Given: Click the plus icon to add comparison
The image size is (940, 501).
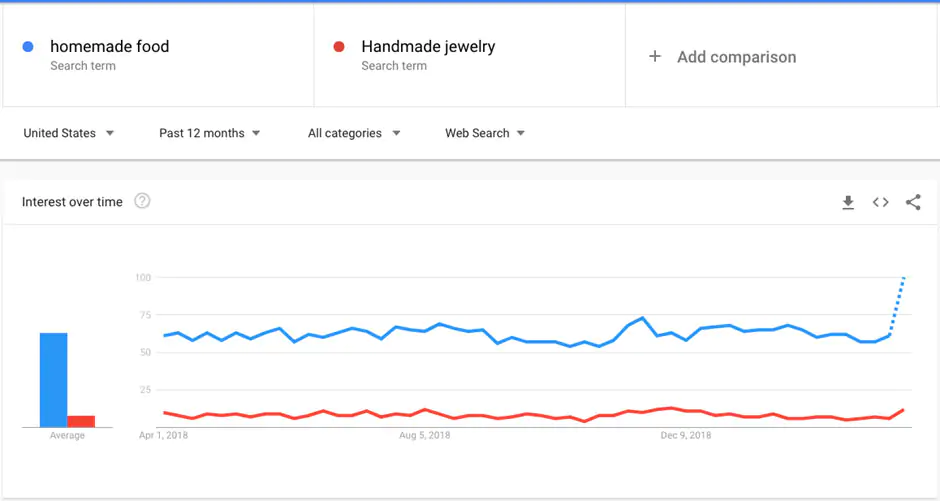Looking at the screenshot, I should pyautogui.click(x=655, y=57).
